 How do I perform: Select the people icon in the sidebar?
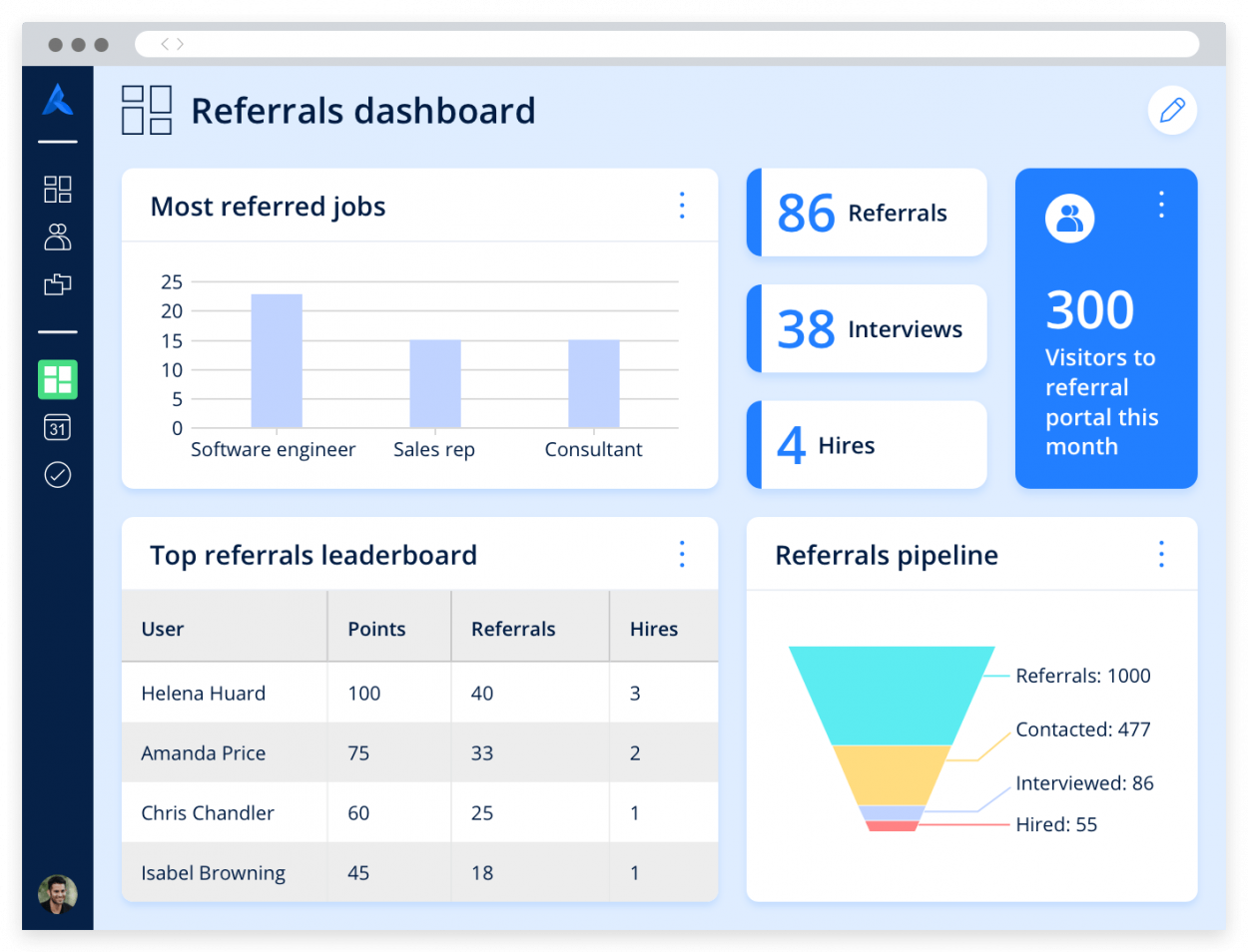[x=57, y=237]
